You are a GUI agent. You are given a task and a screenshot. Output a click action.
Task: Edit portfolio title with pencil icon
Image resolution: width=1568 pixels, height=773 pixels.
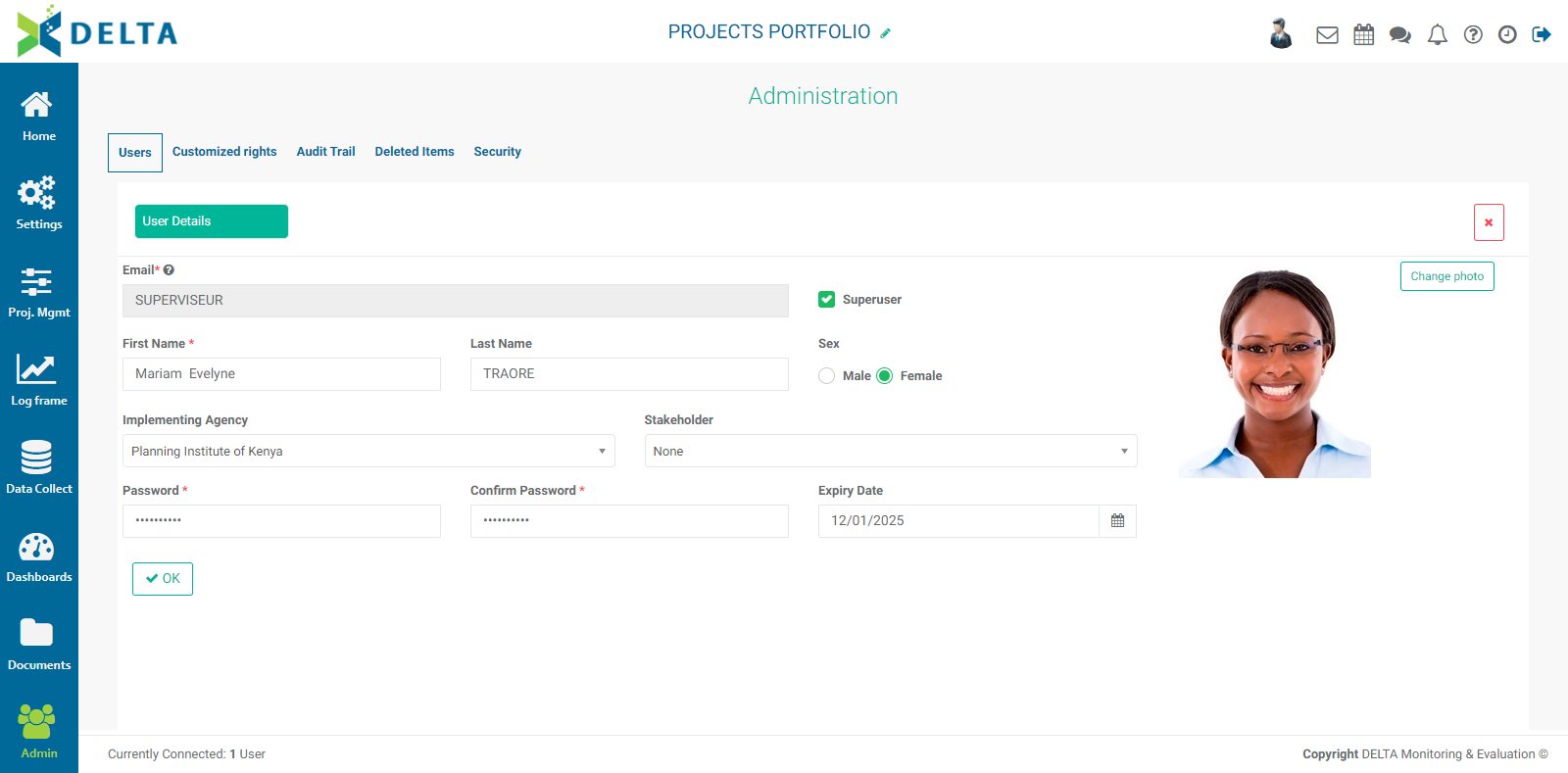[x=885, y=33]
